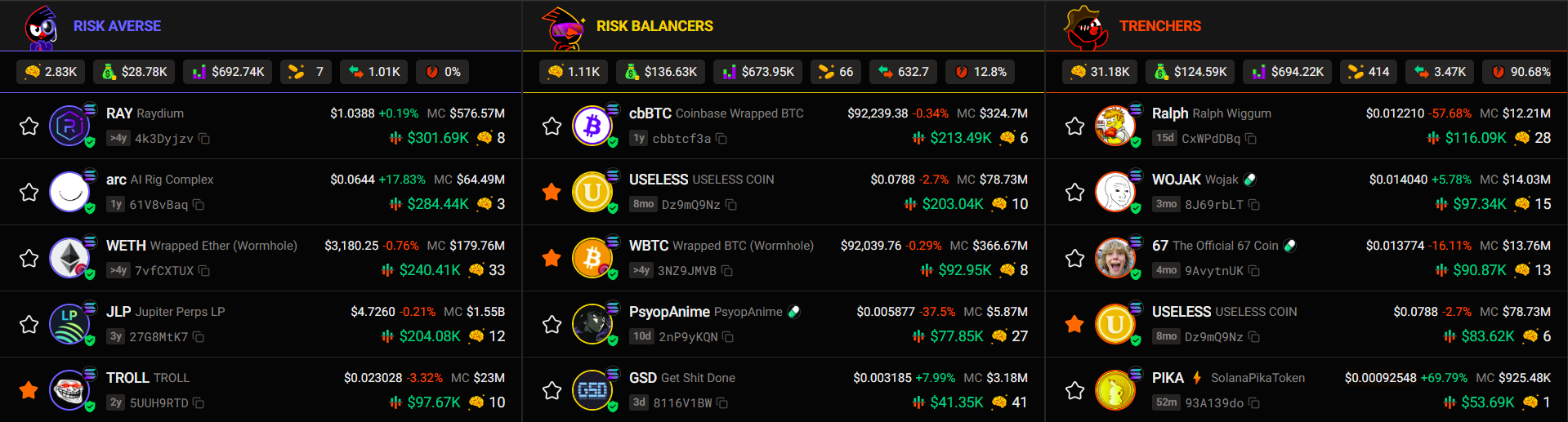
Task: Open the TROLL face token logo
Action: pos(69,390)
